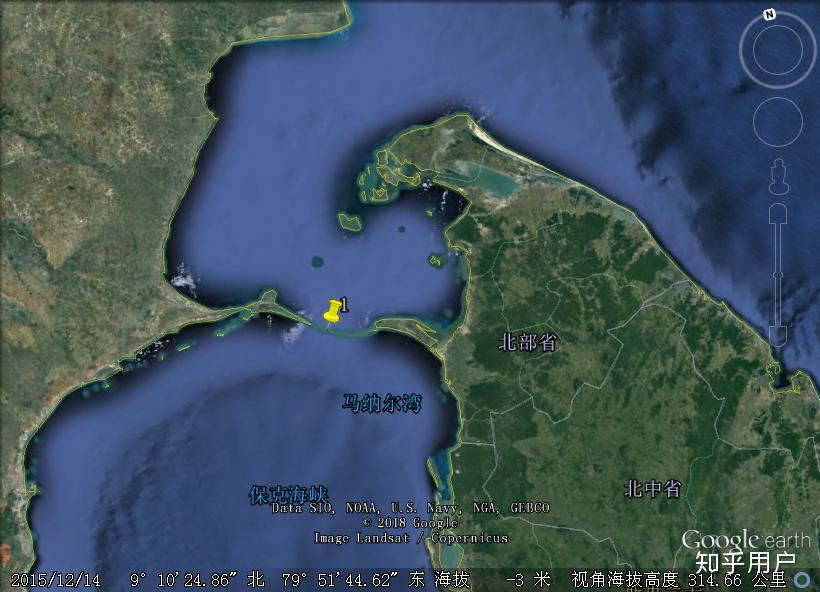Click the 北中省 province label

click(x=651, y=490)
